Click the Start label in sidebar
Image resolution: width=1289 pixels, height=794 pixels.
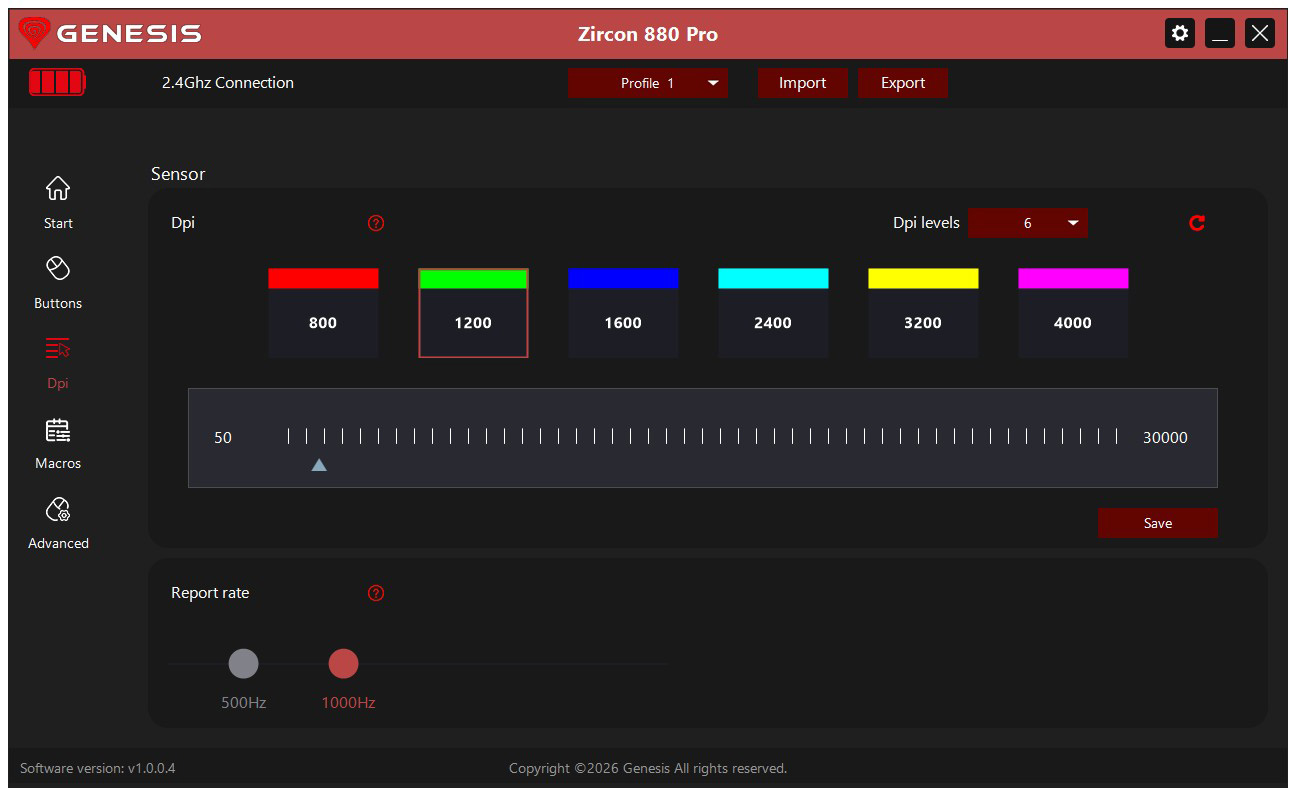[58, 223]
